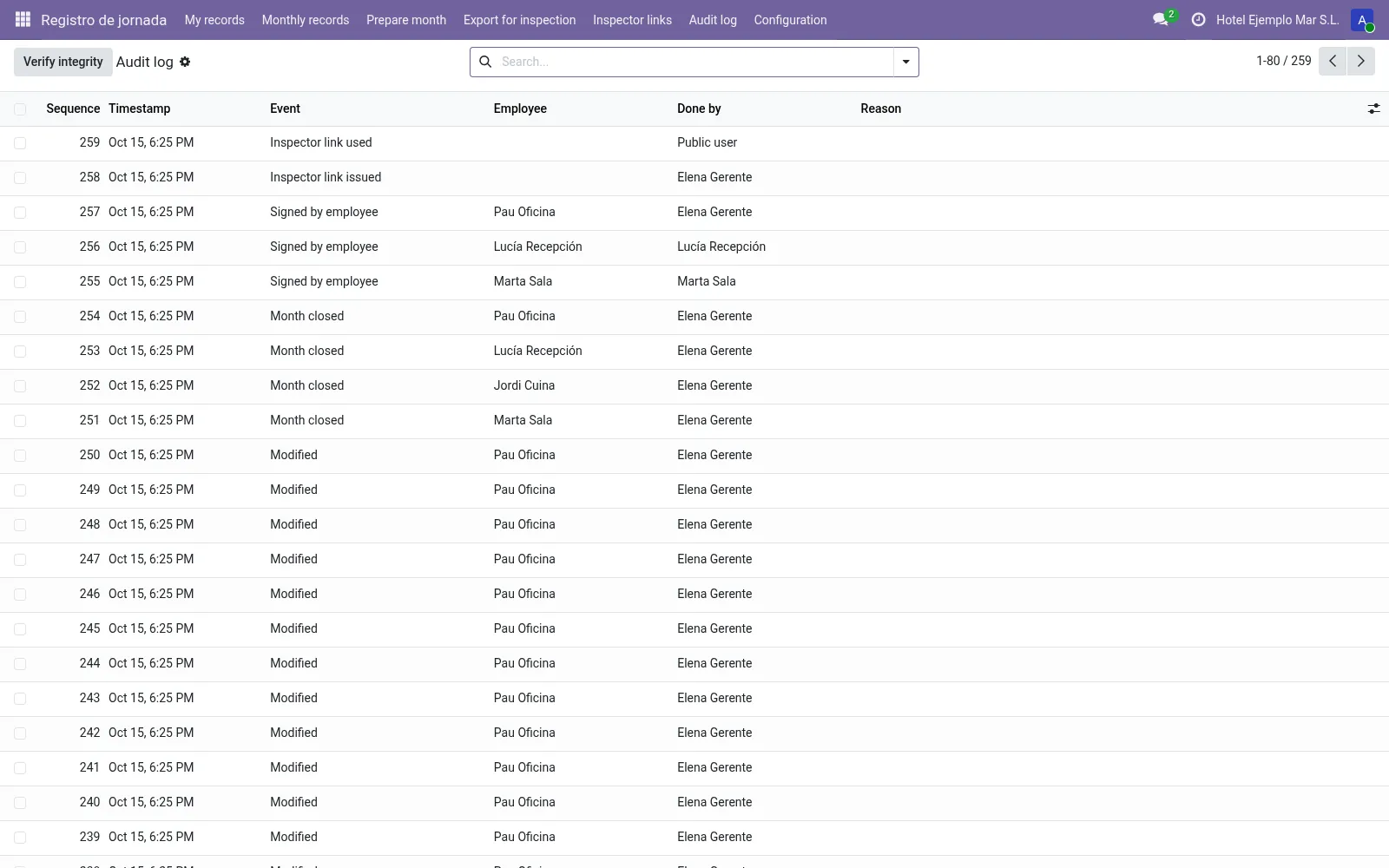Sort by the Timestamp column header

click(139, 108)
